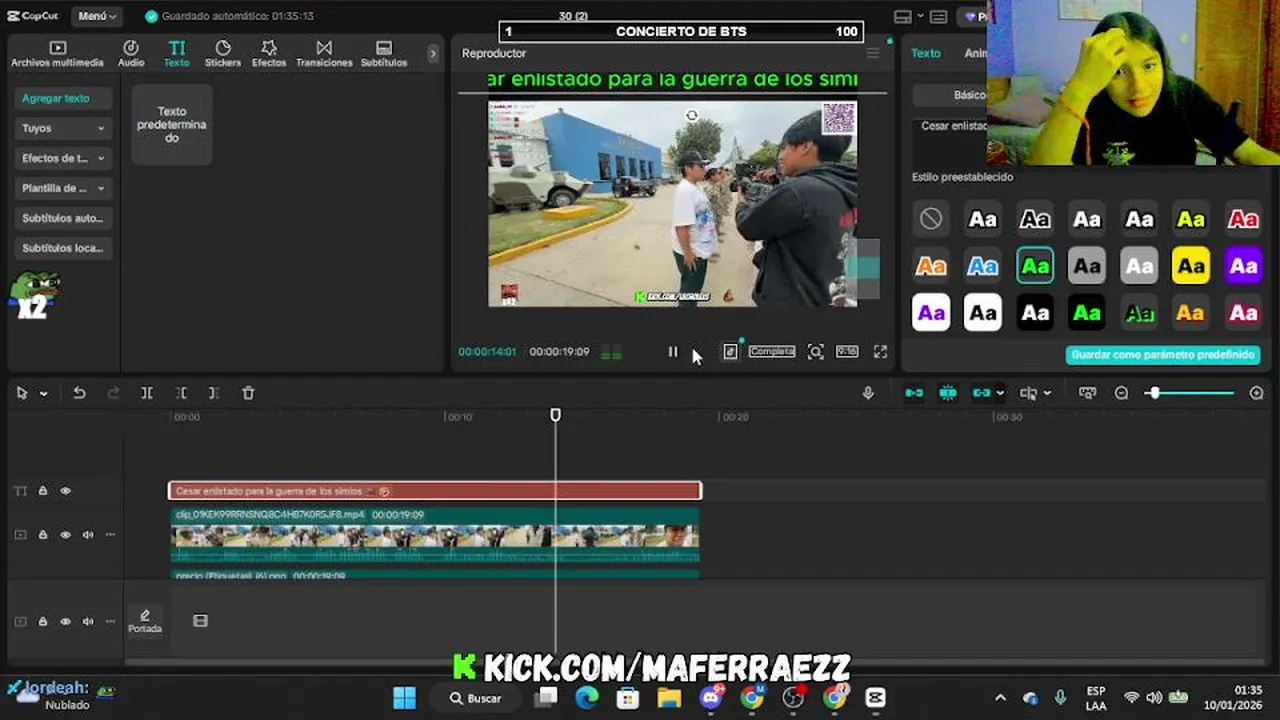
Task: Select the red text clip on the timeline
Action: point(435,491)
